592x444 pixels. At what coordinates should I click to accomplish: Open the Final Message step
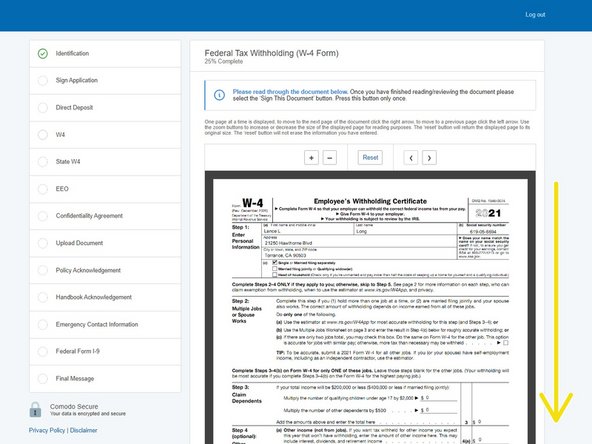coord(105,378)
